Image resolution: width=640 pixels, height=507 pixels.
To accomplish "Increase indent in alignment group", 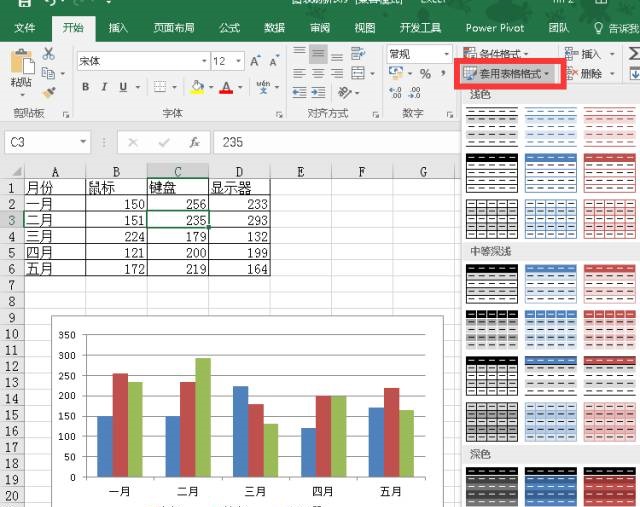I will point(318,93).
